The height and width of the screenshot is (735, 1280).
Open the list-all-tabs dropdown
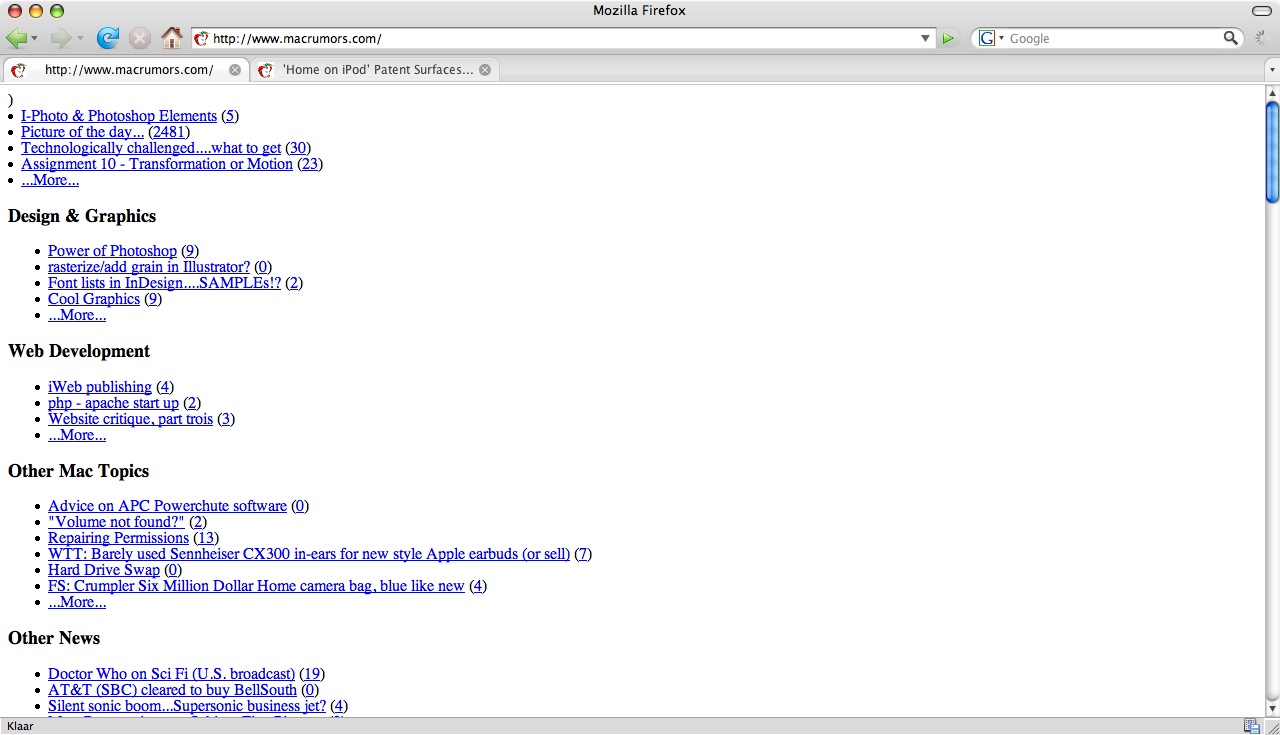(1271, 70)
